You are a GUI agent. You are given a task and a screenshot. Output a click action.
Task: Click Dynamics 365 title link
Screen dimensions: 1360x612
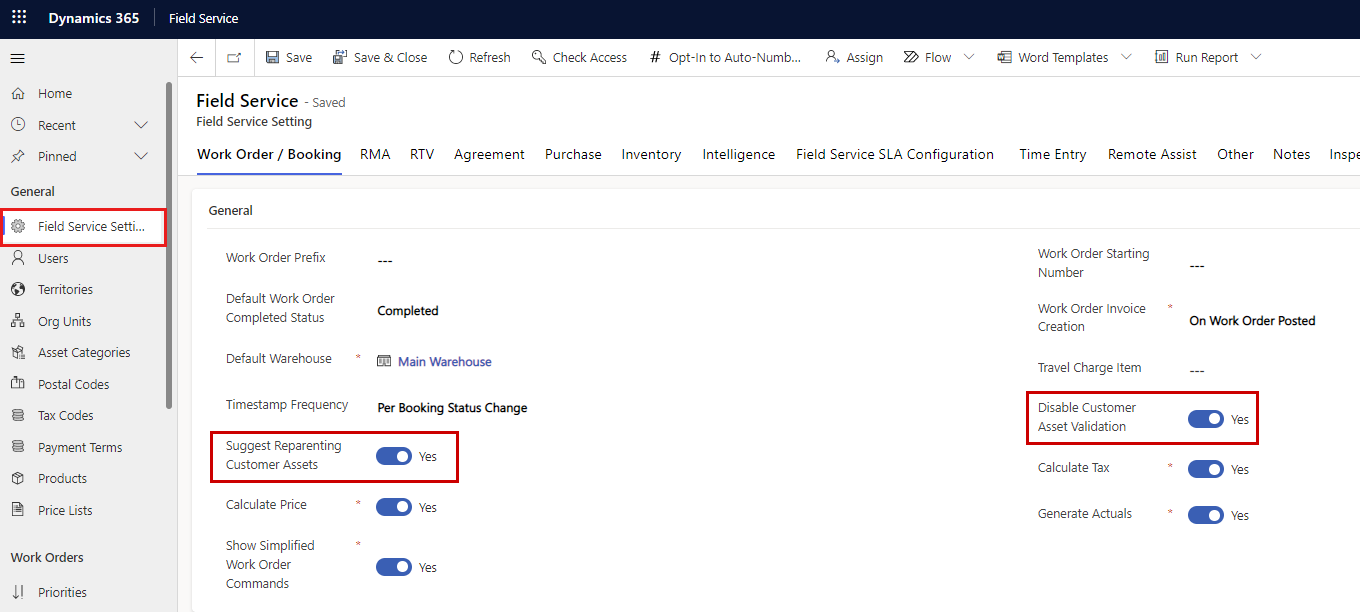click(x=94, y=18)
